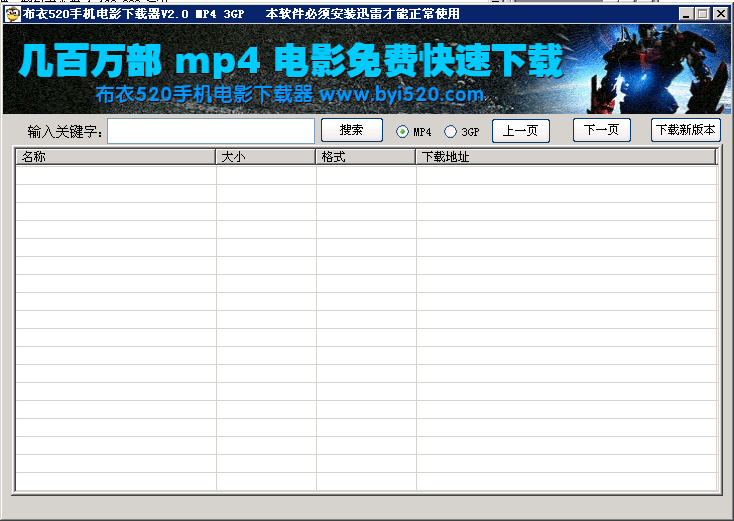Select the 下载地址 column header
This screenshot has height=521, width=734.
(x=565, y=157)
